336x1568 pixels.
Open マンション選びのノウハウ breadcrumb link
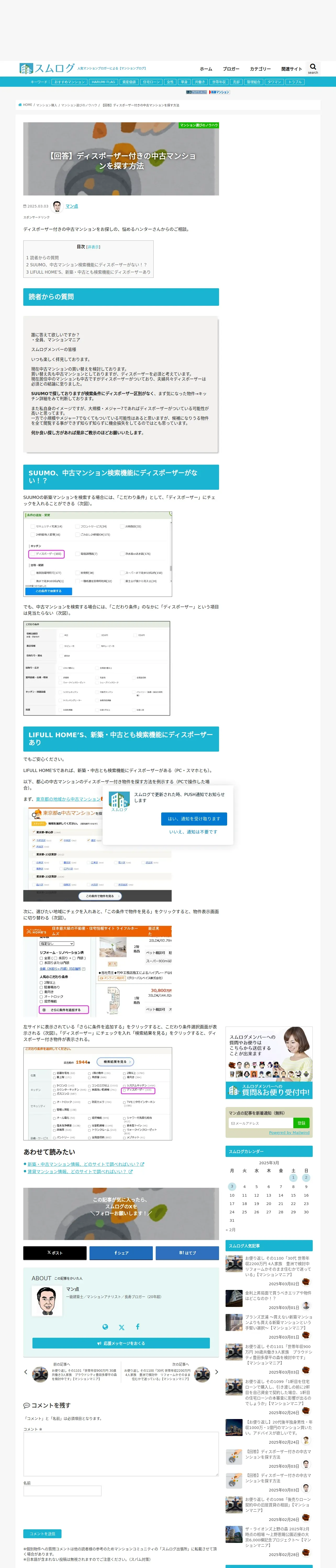coord(79,105)
